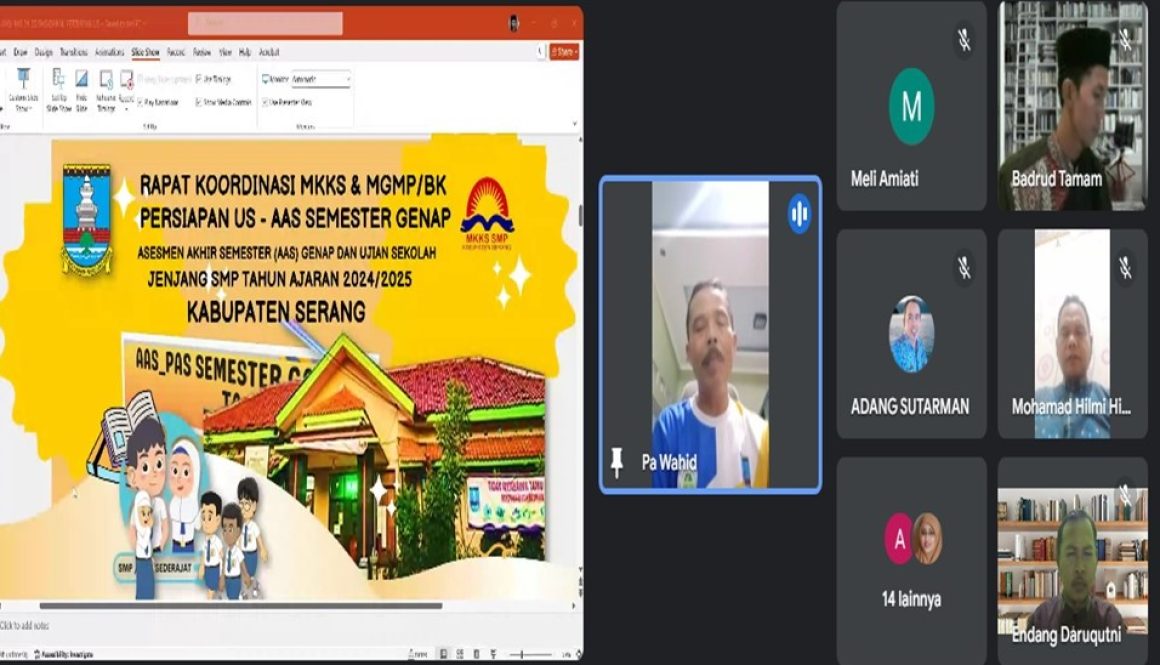Click the PowerPoint search box
This screenshot has height=665, width=1160.
[266, 23]
